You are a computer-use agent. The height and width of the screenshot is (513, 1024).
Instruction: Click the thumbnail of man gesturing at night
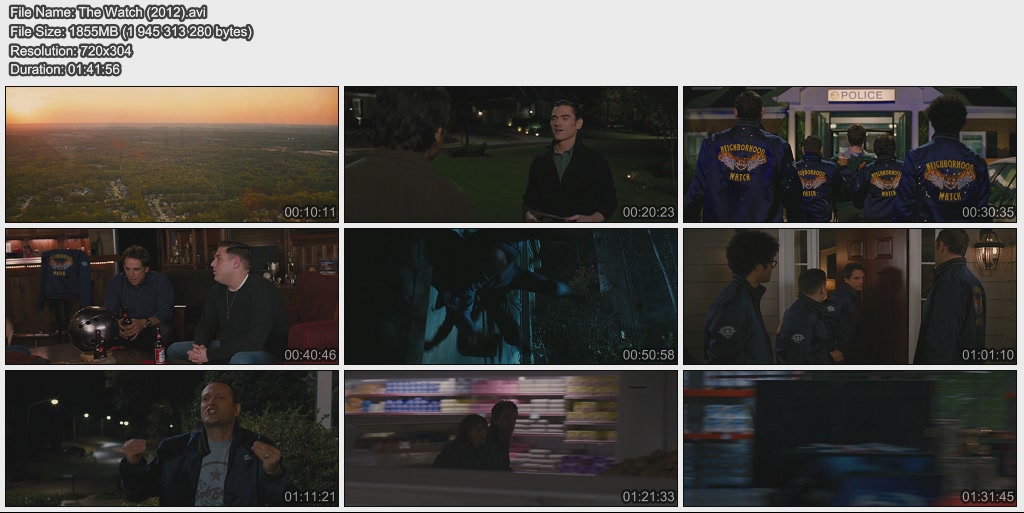(172, 438)
